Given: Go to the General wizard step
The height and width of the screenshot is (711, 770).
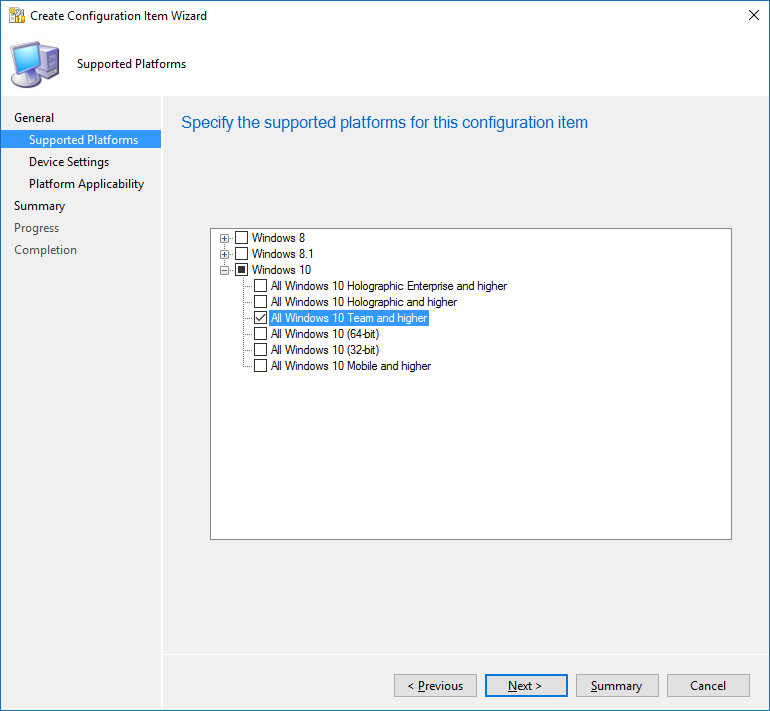Looking at the screenshot, I should [x=34, y=118].
